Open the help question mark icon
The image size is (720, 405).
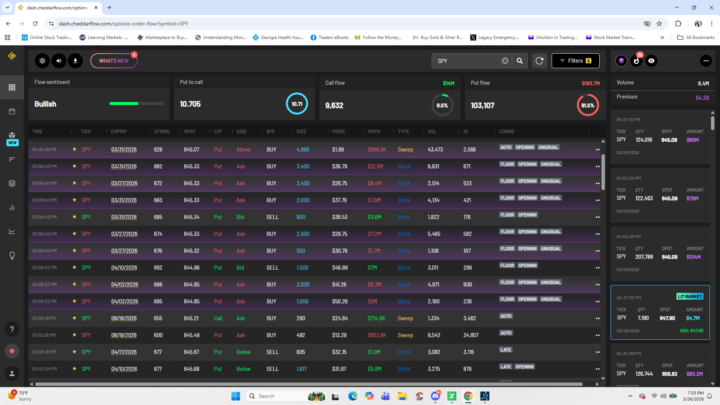click(x=12, y=329)
